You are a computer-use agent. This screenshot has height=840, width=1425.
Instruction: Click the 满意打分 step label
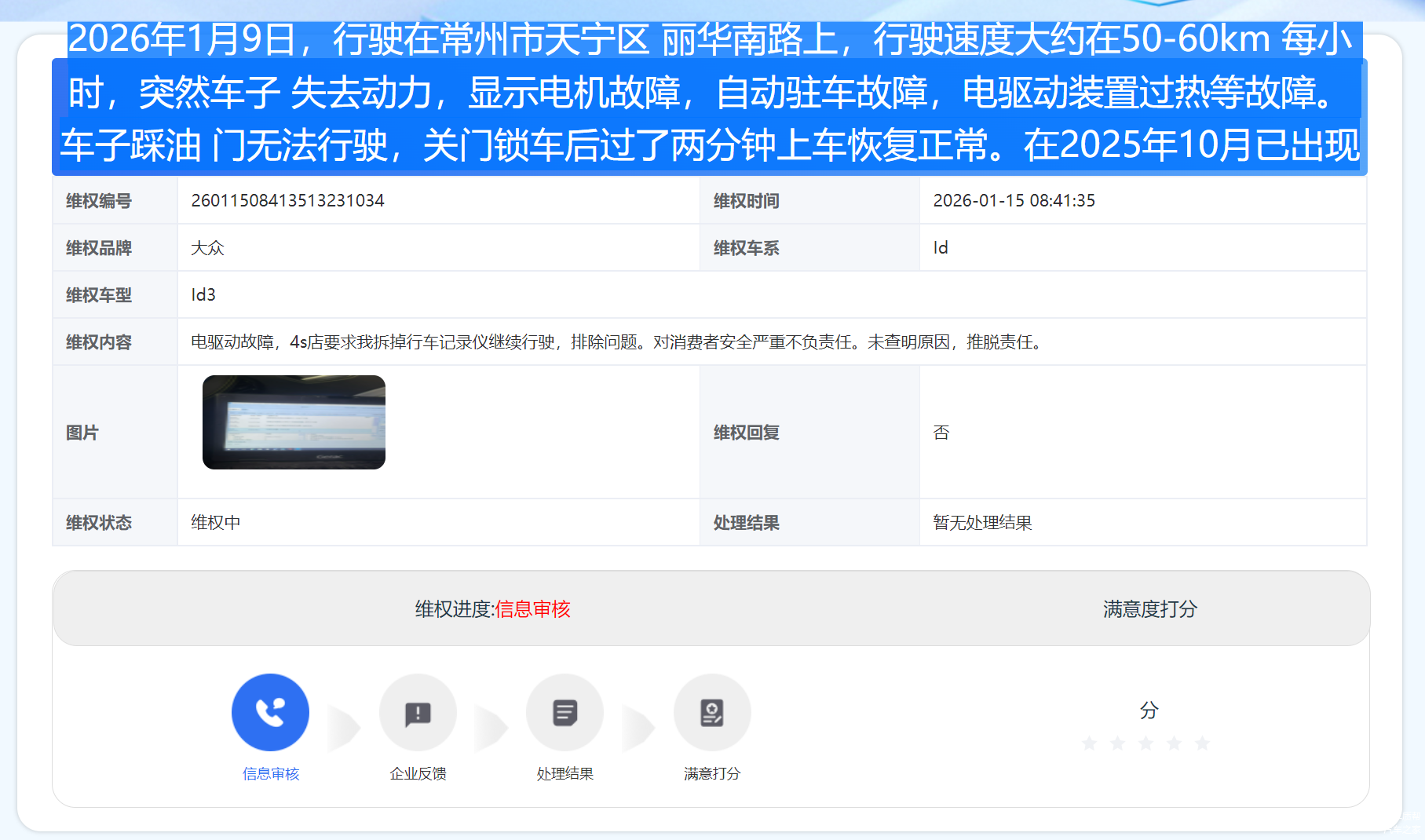(712, 773)
